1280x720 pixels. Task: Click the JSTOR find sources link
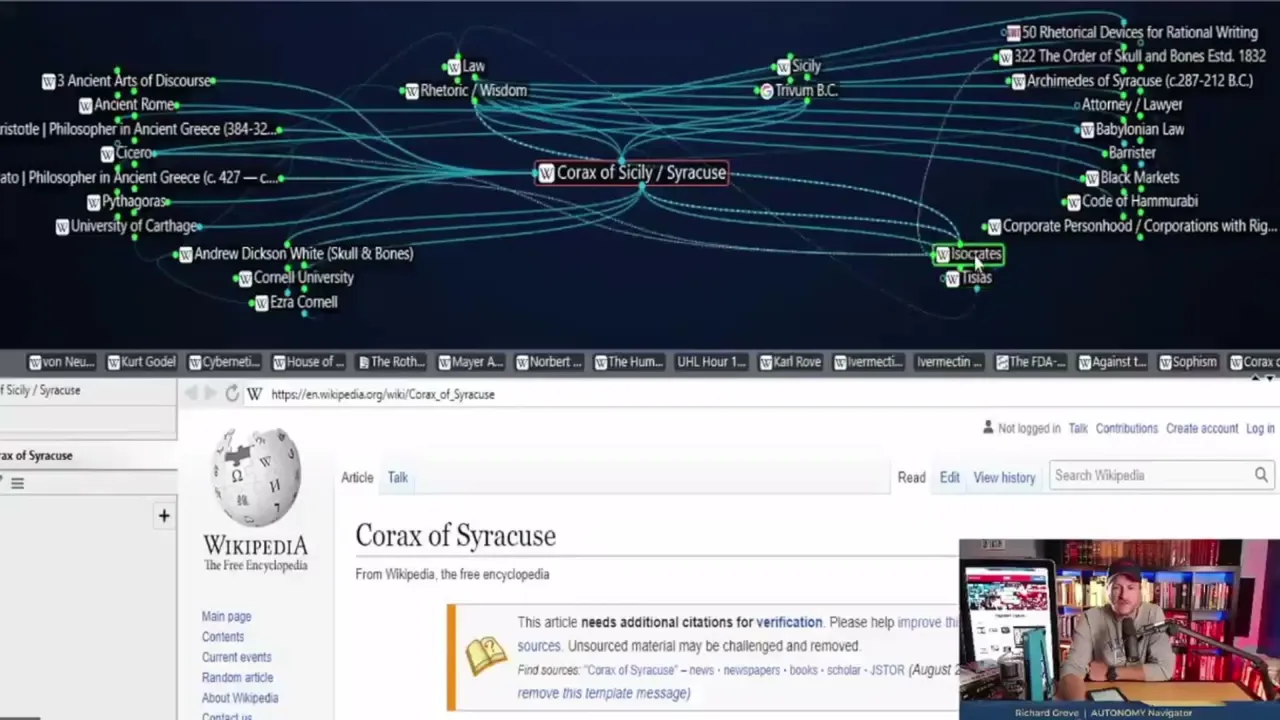pyautogui.click(x=887, y=670)
